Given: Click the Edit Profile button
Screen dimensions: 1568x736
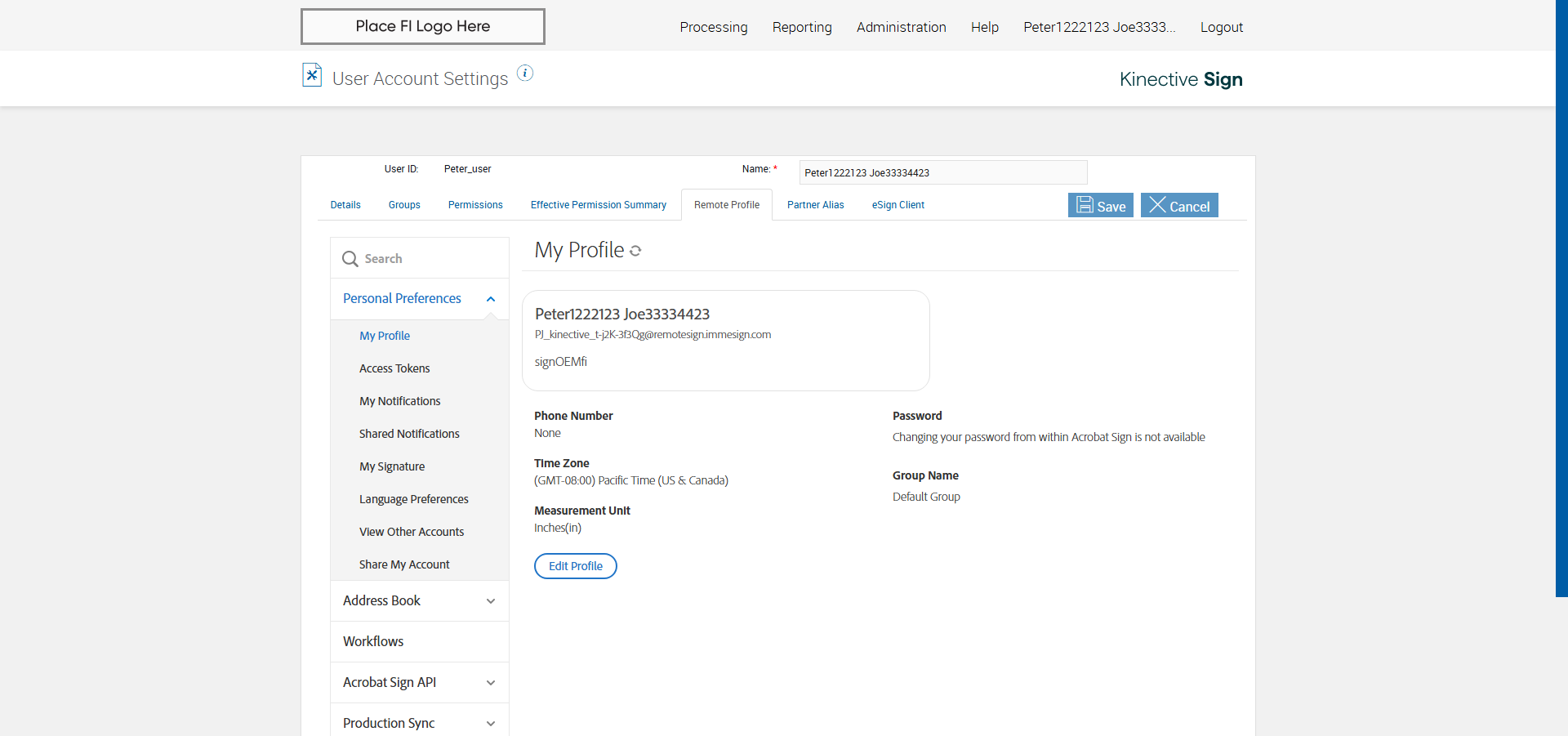Looking at the screenshot, I should [x=575, y=566].
